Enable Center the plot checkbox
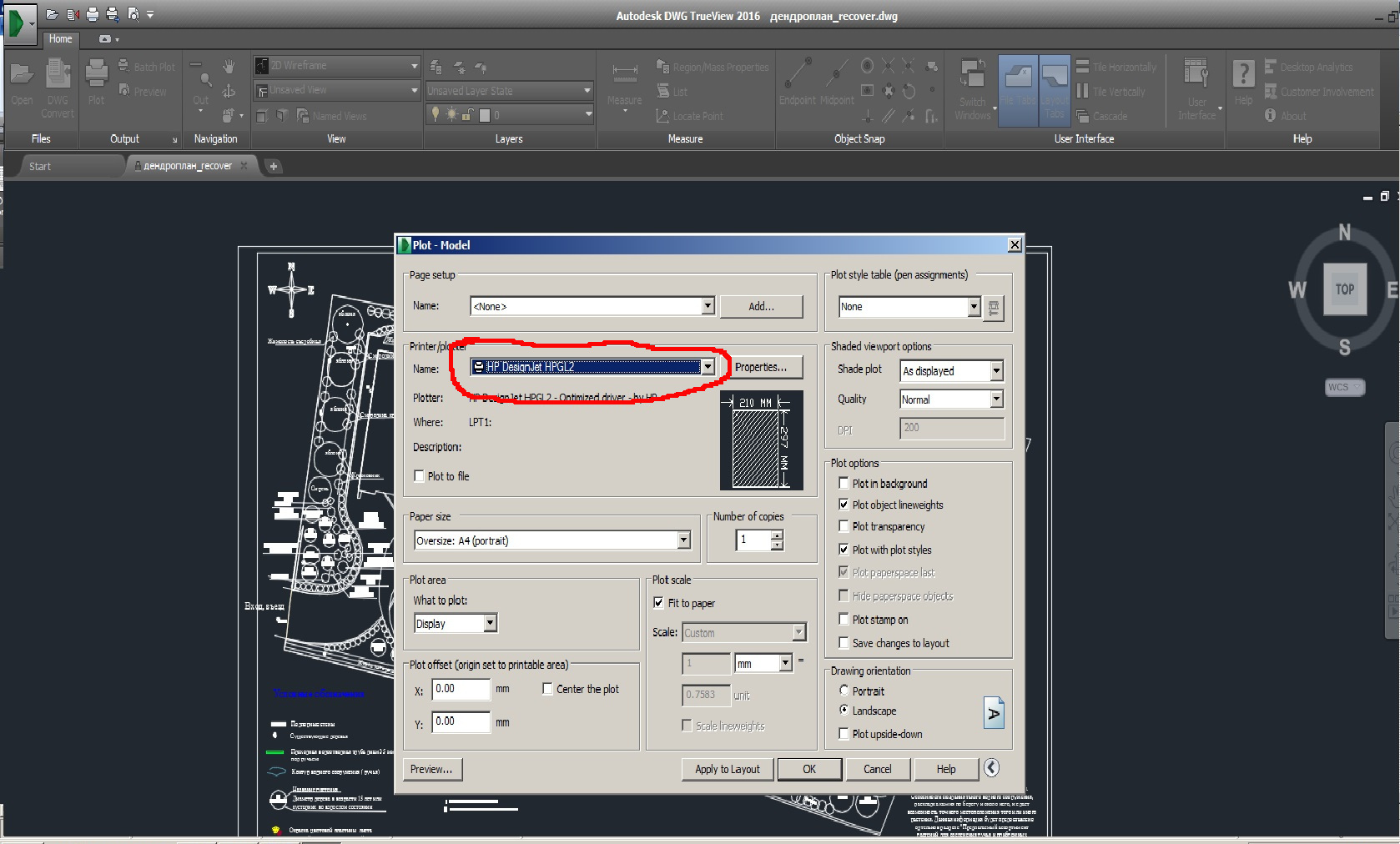 click(547, 689)
